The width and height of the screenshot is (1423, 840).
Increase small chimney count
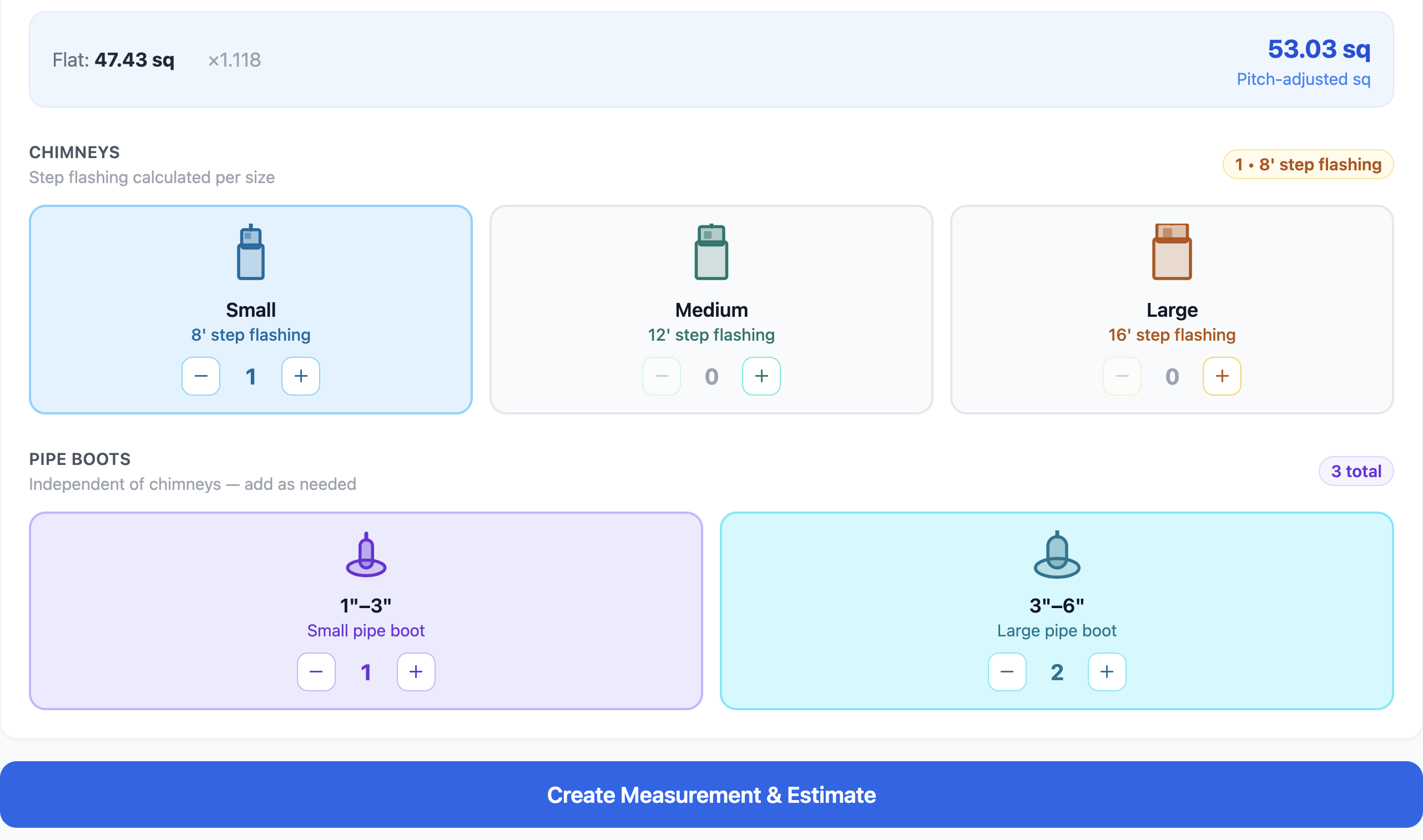(301, 376)
